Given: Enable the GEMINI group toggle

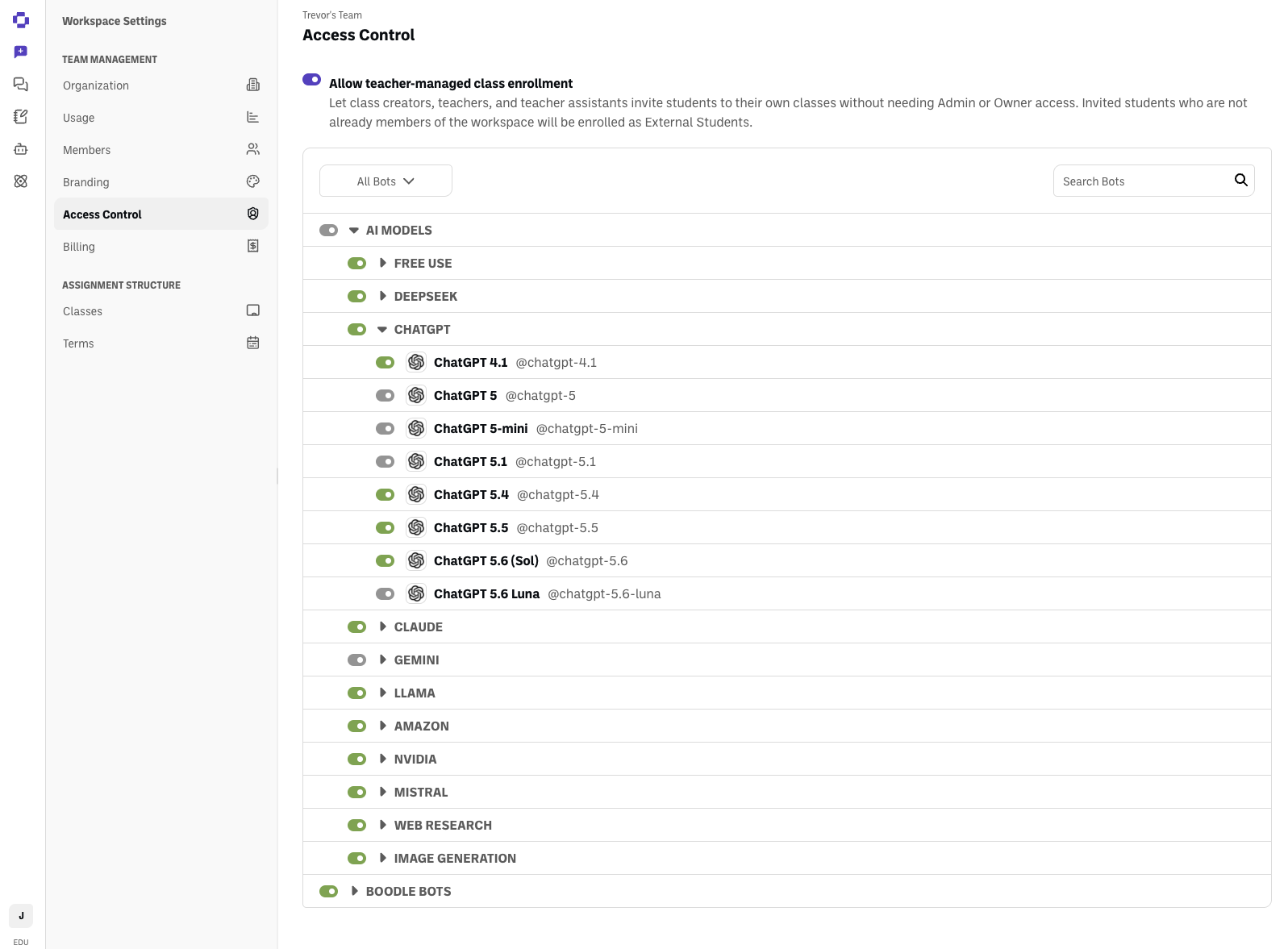Looking at the screenshot, I should pos(357,660).
